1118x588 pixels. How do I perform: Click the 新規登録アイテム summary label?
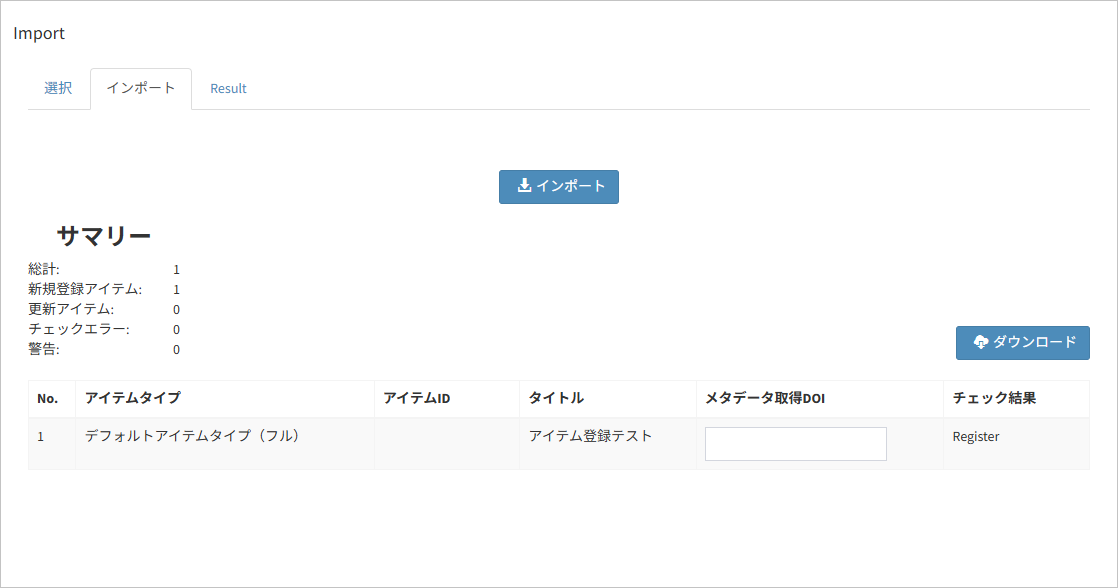(x=85, y=289)
